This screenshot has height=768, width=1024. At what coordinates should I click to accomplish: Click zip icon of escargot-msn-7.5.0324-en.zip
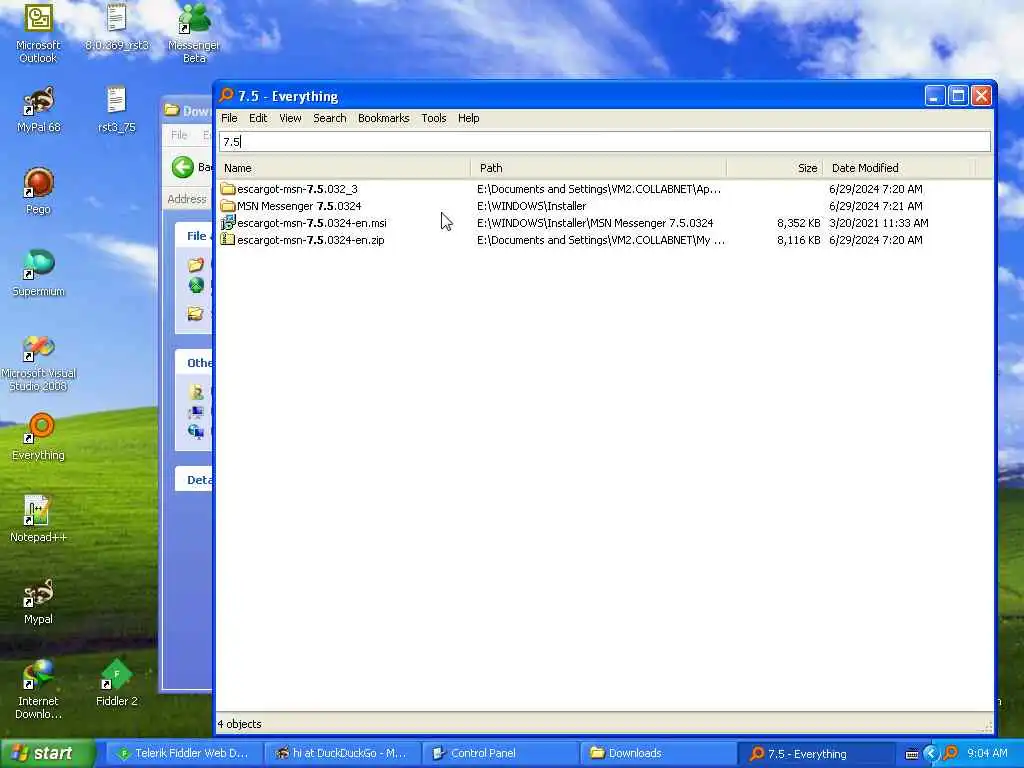coord(227,240)
